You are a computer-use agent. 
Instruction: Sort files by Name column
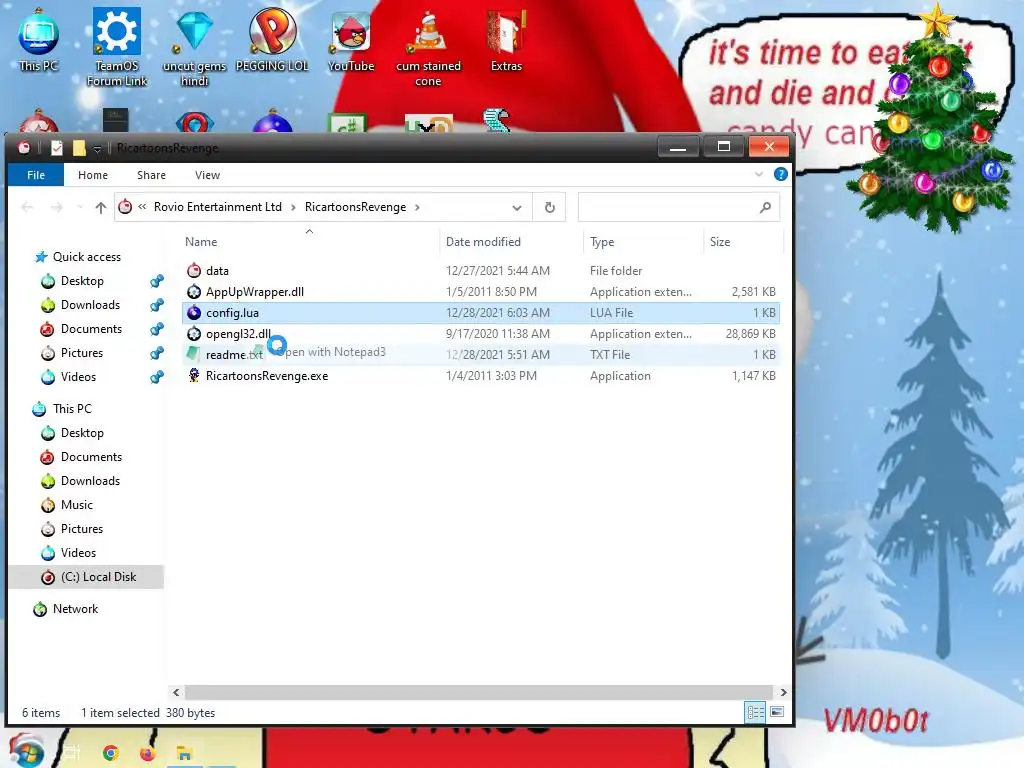click(x=200, y=242)
